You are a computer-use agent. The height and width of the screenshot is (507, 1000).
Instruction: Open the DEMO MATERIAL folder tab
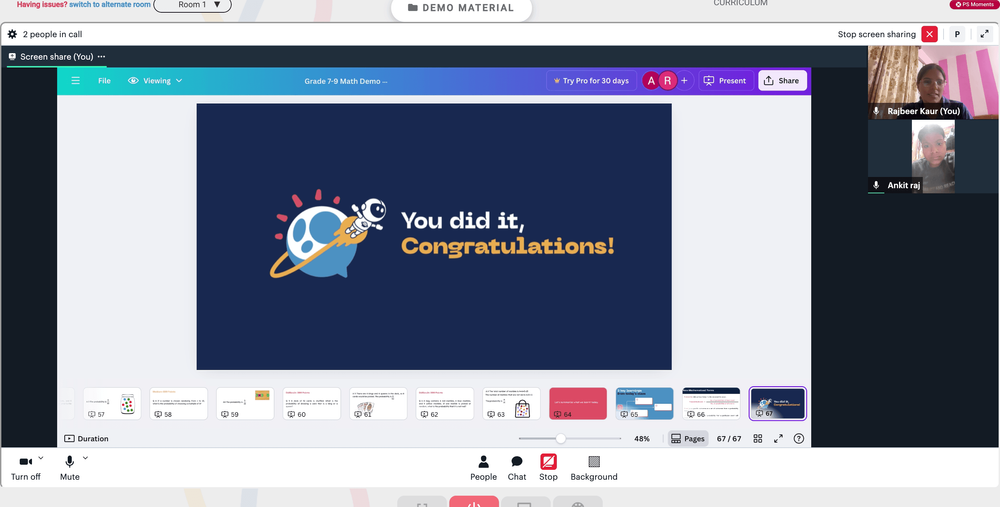pyautogui.click(x=461, y=8)
